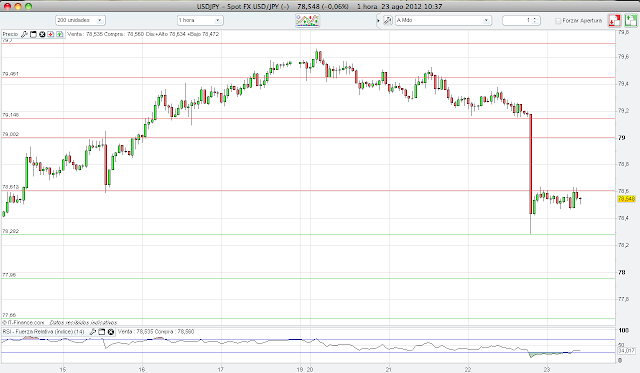Click the 77,66 support level label

click(x=9, y=315)
